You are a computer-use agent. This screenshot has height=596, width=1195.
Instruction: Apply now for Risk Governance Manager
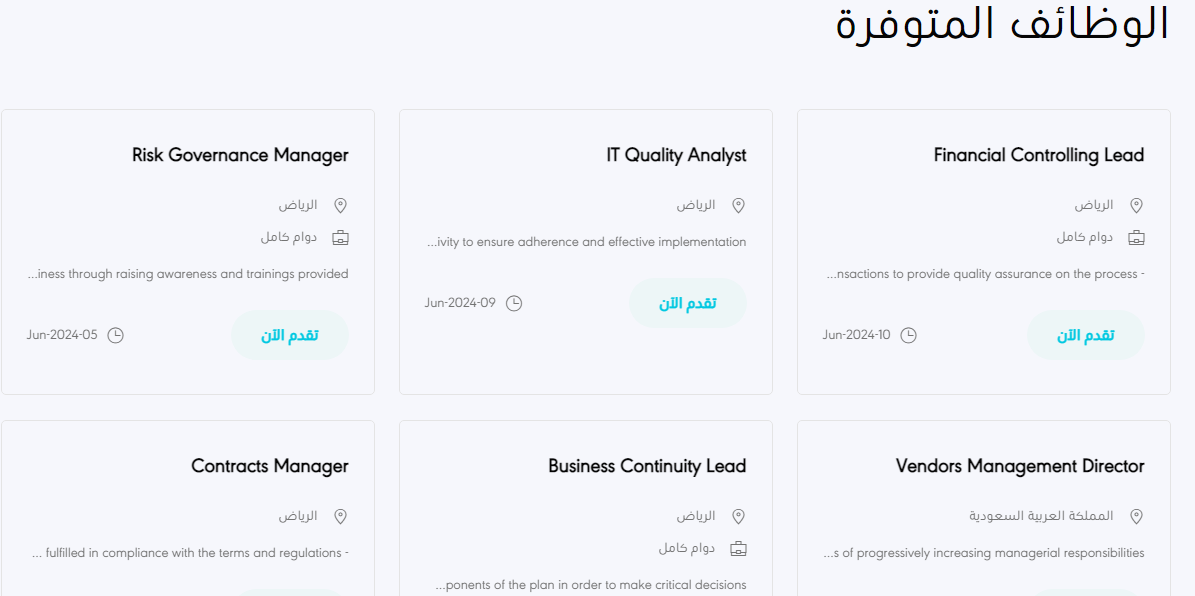click(x=290, y=335)
